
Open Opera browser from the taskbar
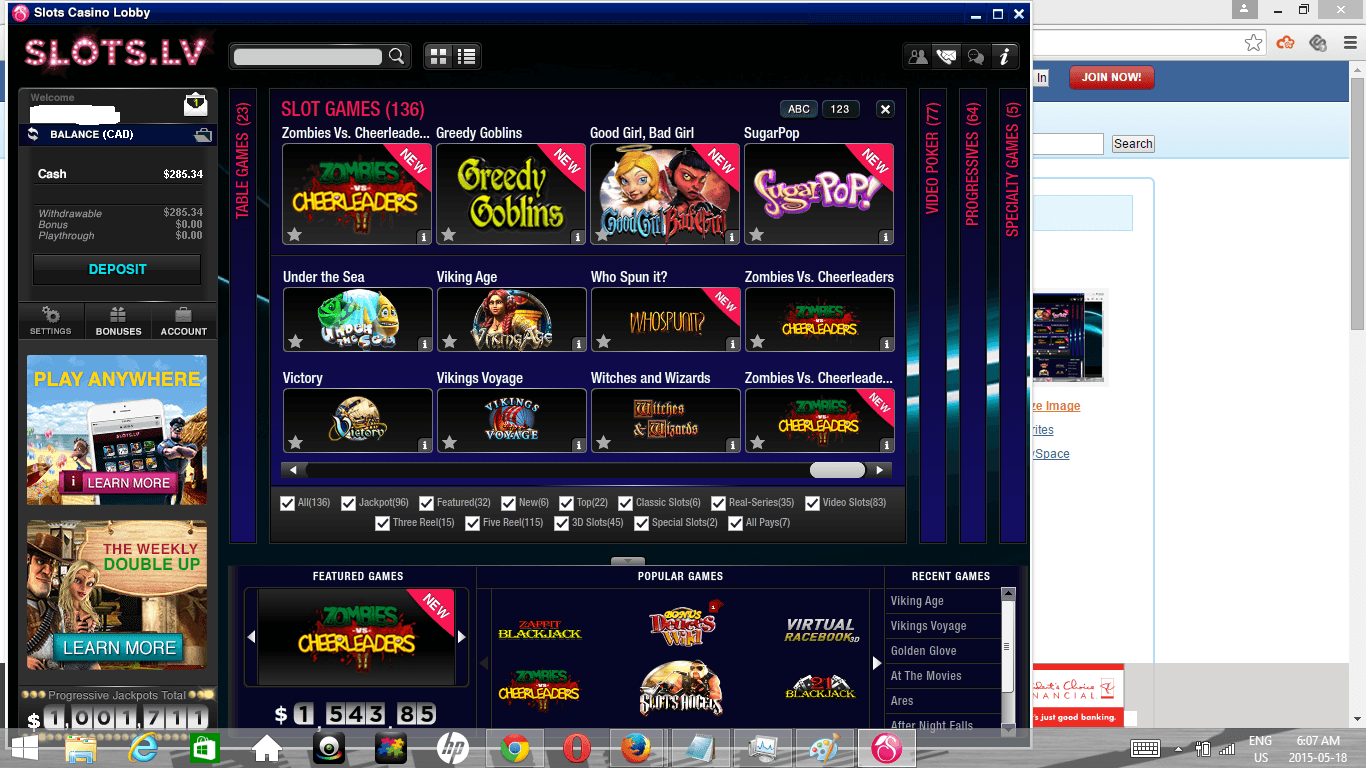[576, 748]
